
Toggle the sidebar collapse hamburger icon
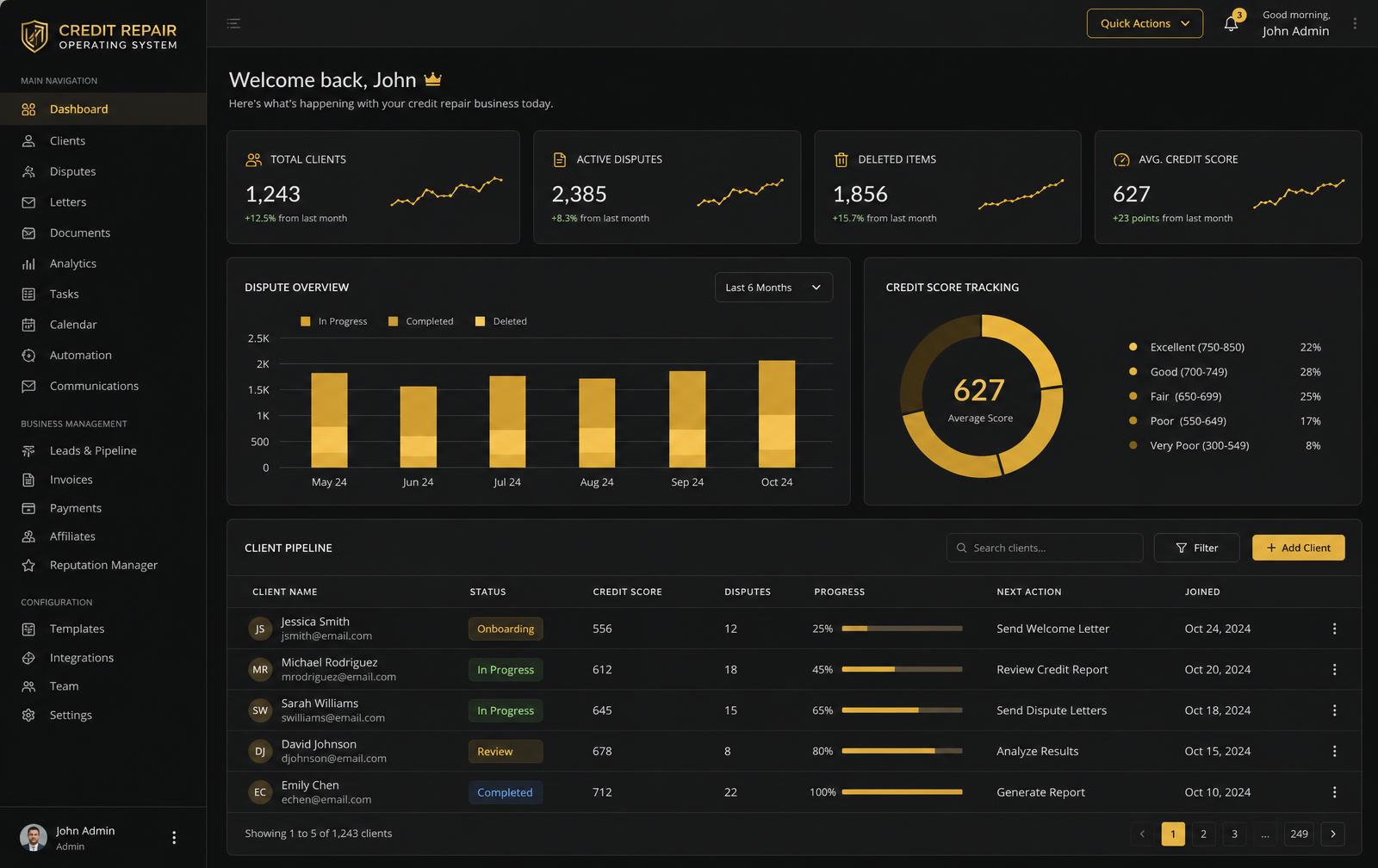(233, 23)
